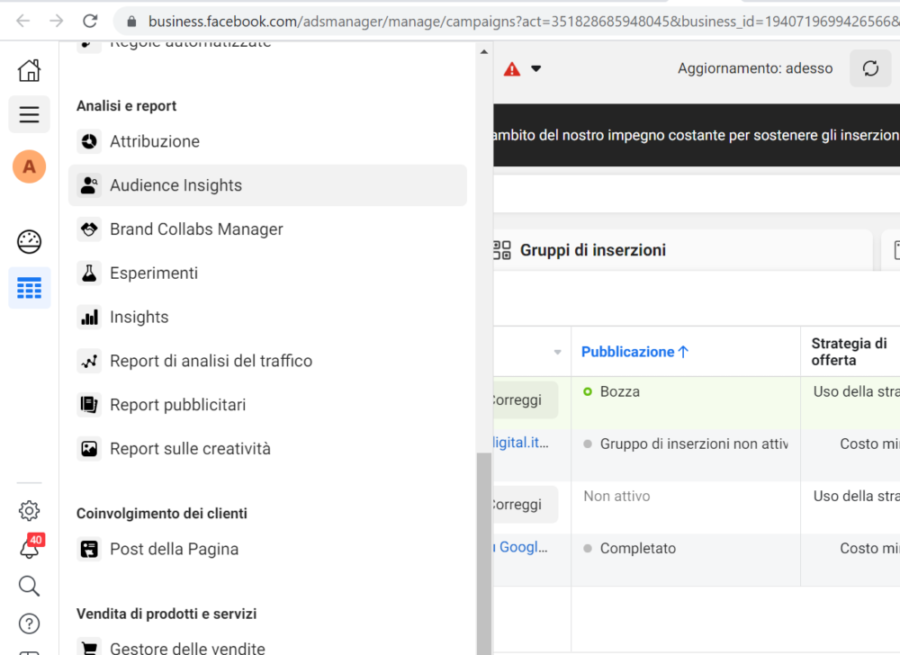
Task: Click the Gestore delle vendite cart icon
Action: pos(89,648)
